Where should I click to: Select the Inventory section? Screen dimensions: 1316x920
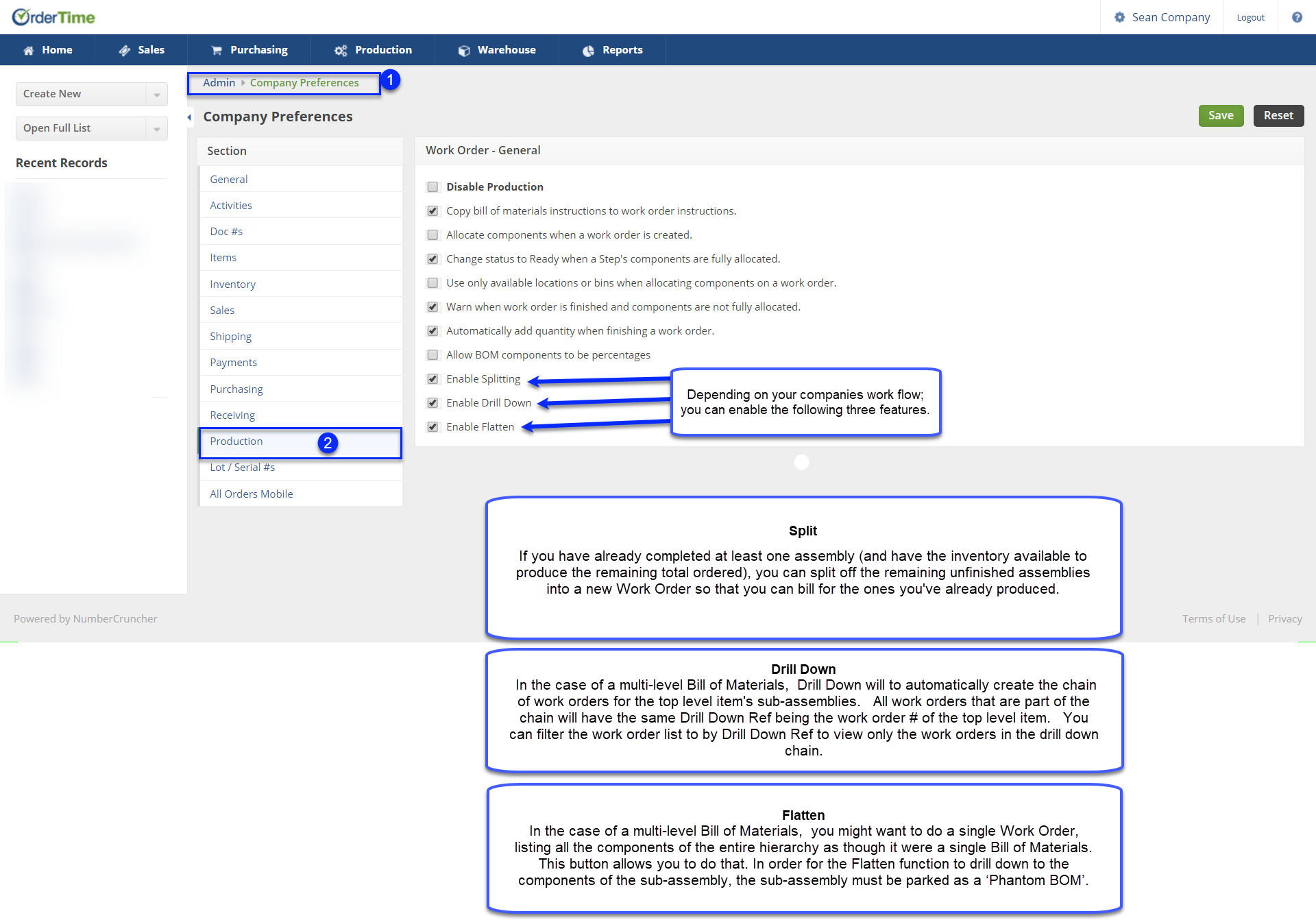(x=232, y=284)
